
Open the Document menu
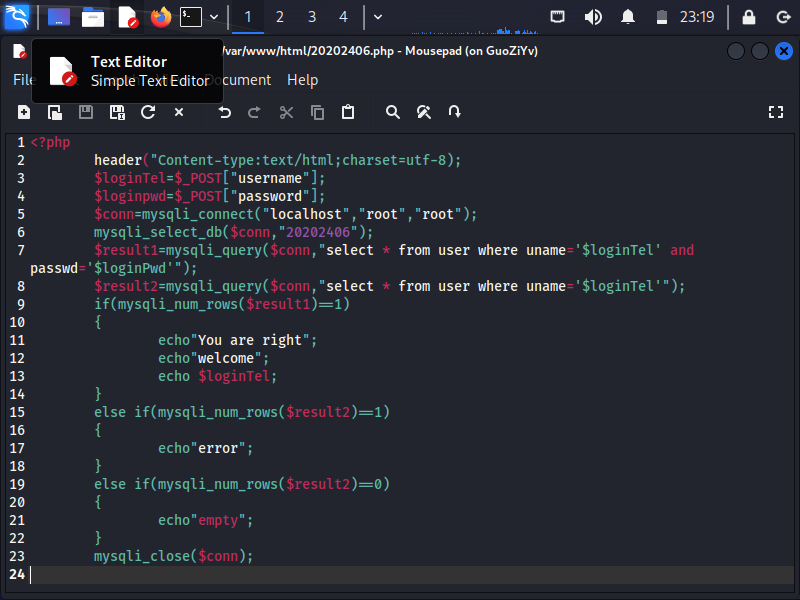[x=238, y=80]
